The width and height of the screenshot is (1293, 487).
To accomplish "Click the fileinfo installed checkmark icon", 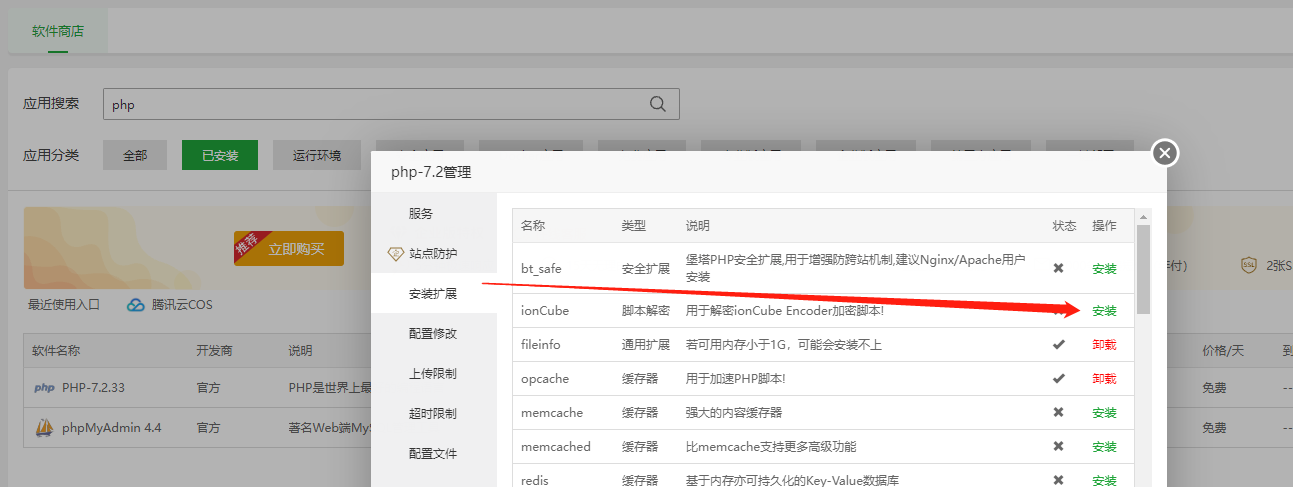I will tap(1059, 344).
